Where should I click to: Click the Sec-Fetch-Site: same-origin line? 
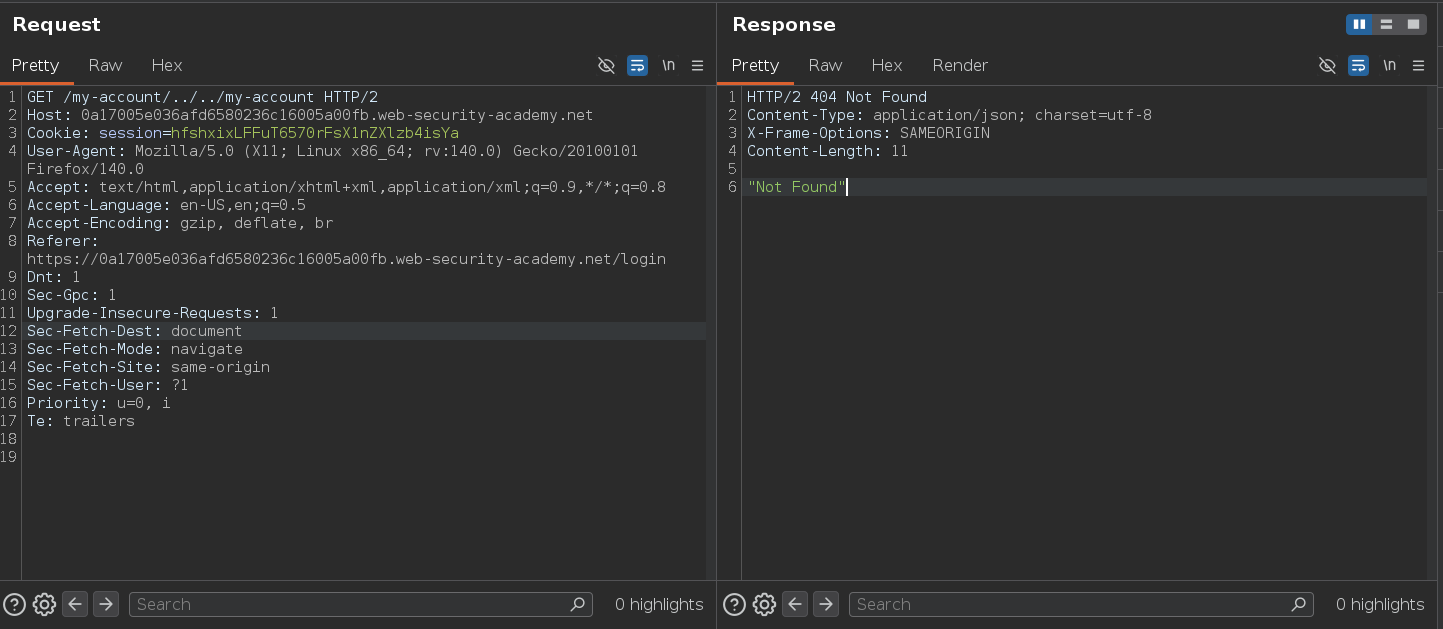148,367
